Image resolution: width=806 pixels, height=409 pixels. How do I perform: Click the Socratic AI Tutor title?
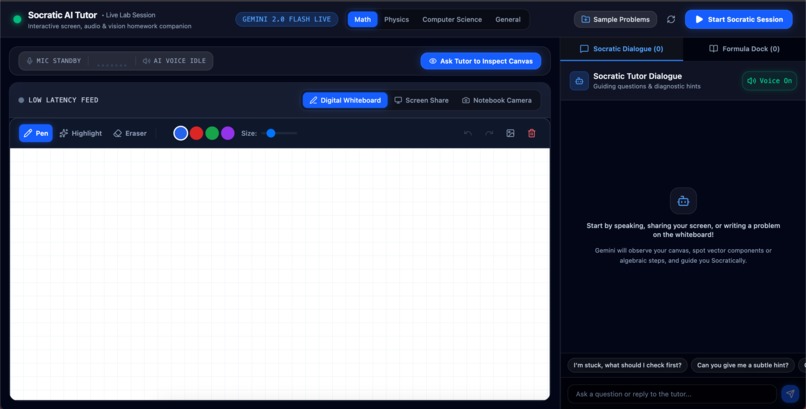point(62,15)
